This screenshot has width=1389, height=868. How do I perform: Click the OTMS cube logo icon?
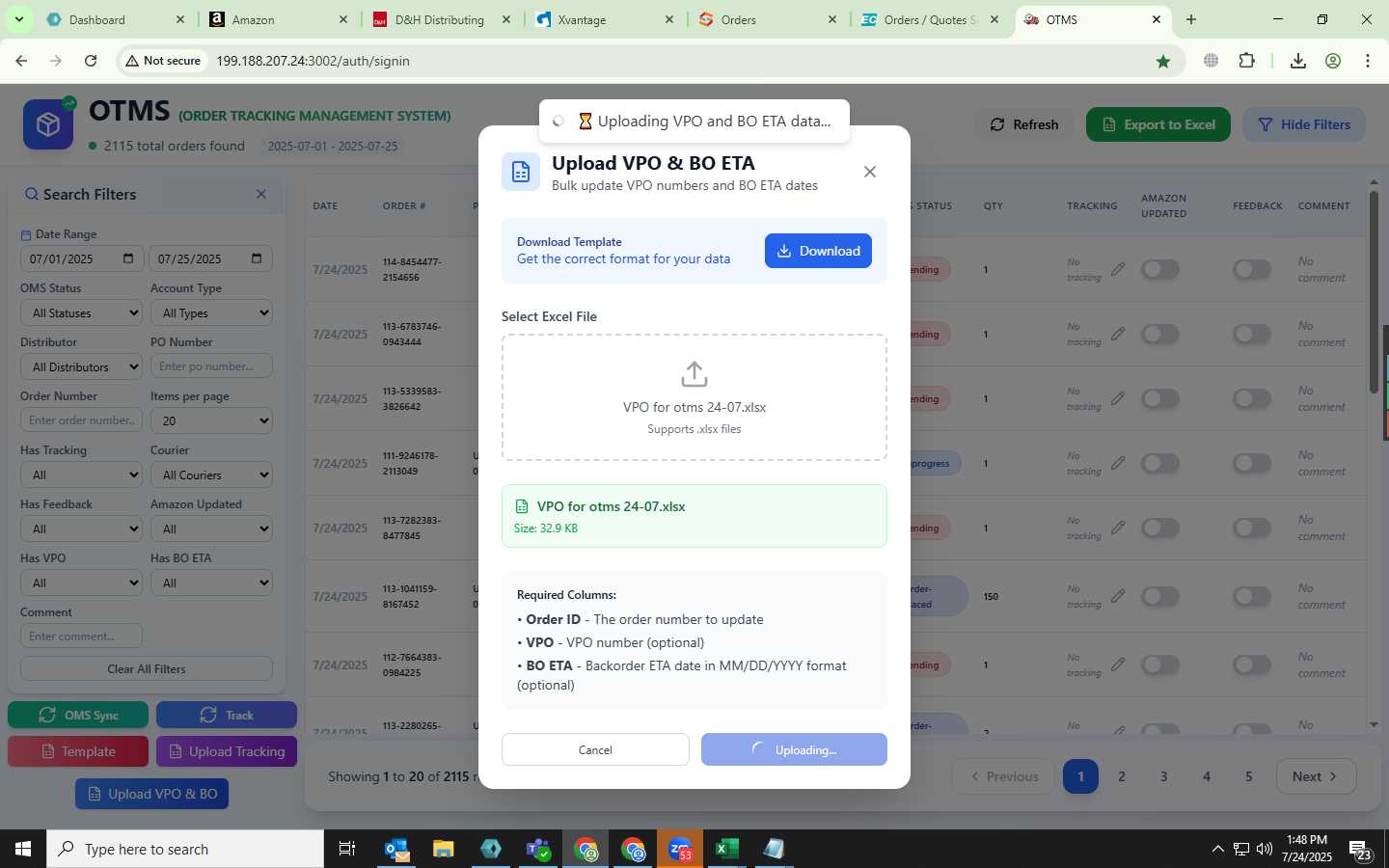click(48, 124)
